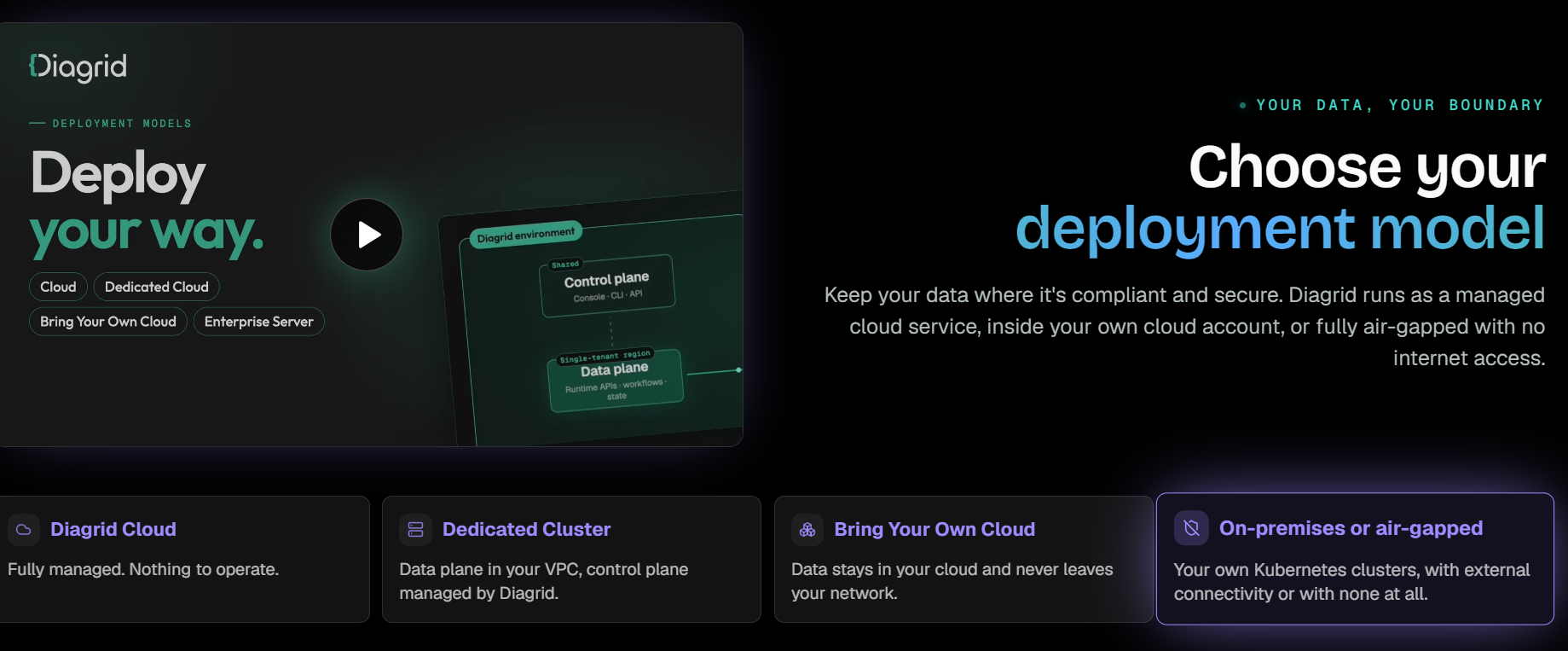Screen dimensions: 1568x651
Task: Click the Cloud pill in video
Action: point(58,287)
